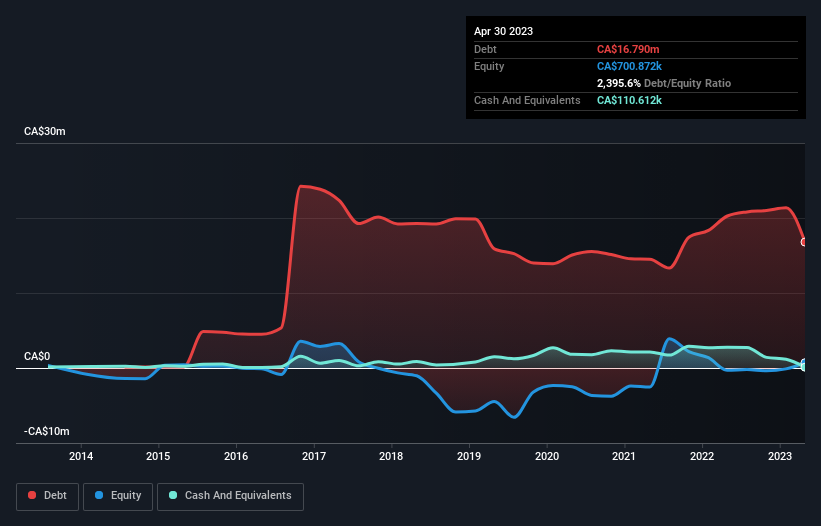Click the CA$0 y-axis label
This screenshot has width=821, height=526.
(37, 356)
